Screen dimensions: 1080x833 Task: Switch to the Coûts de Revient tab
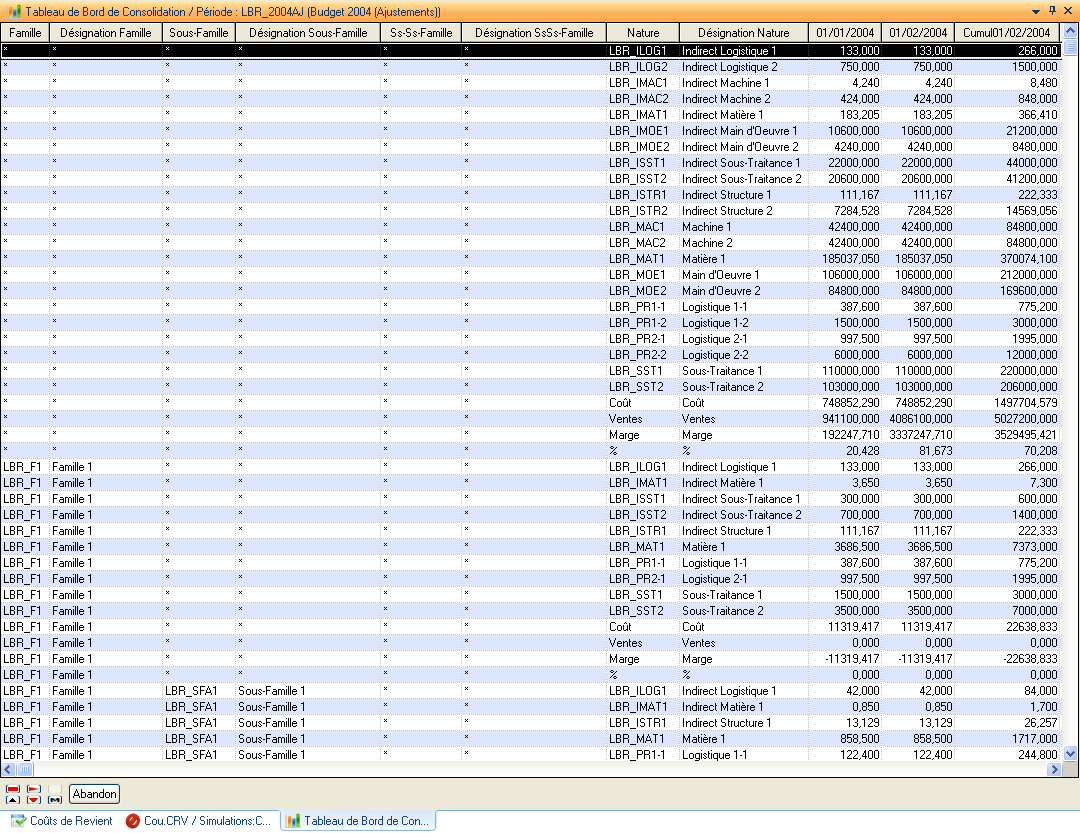61,821
